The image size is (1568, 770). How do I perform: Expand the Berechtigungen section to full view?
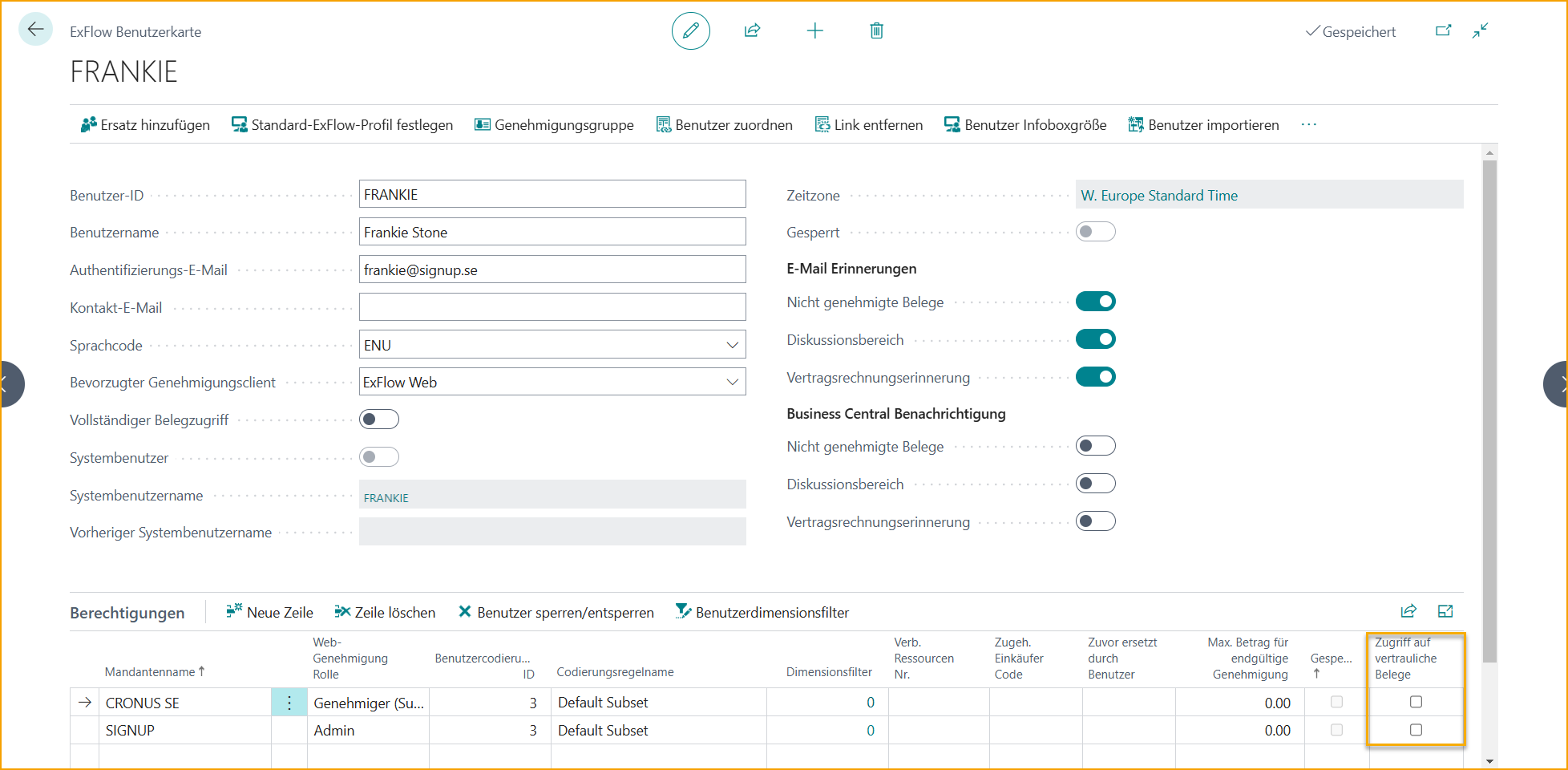pyautogui.click(x=1445, y=612)
